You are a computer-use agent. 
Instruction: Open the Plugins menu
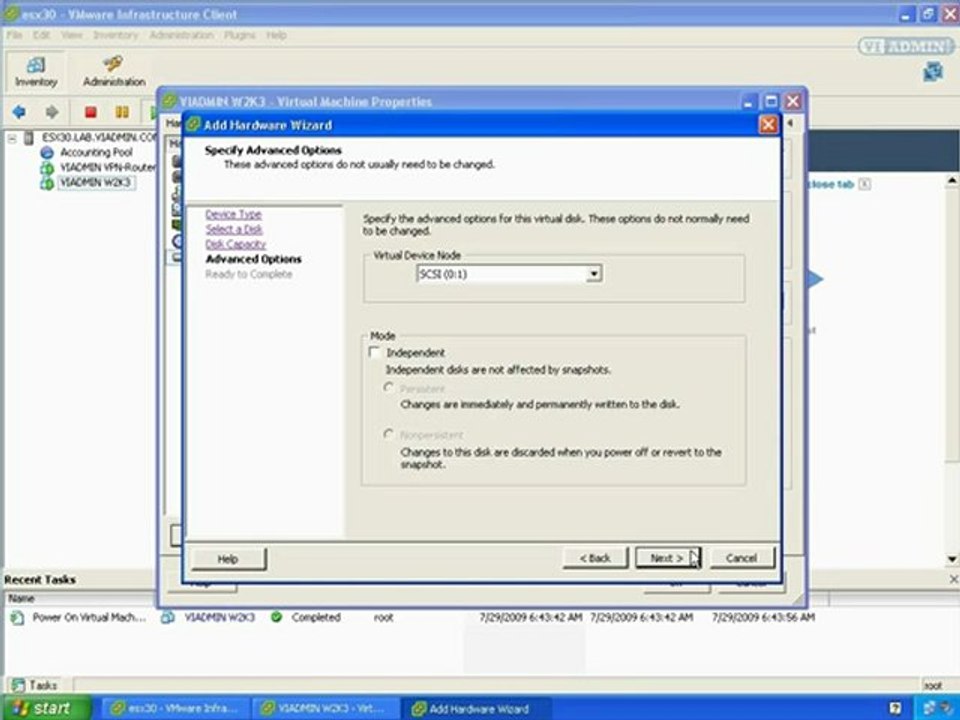pos(239,35)
